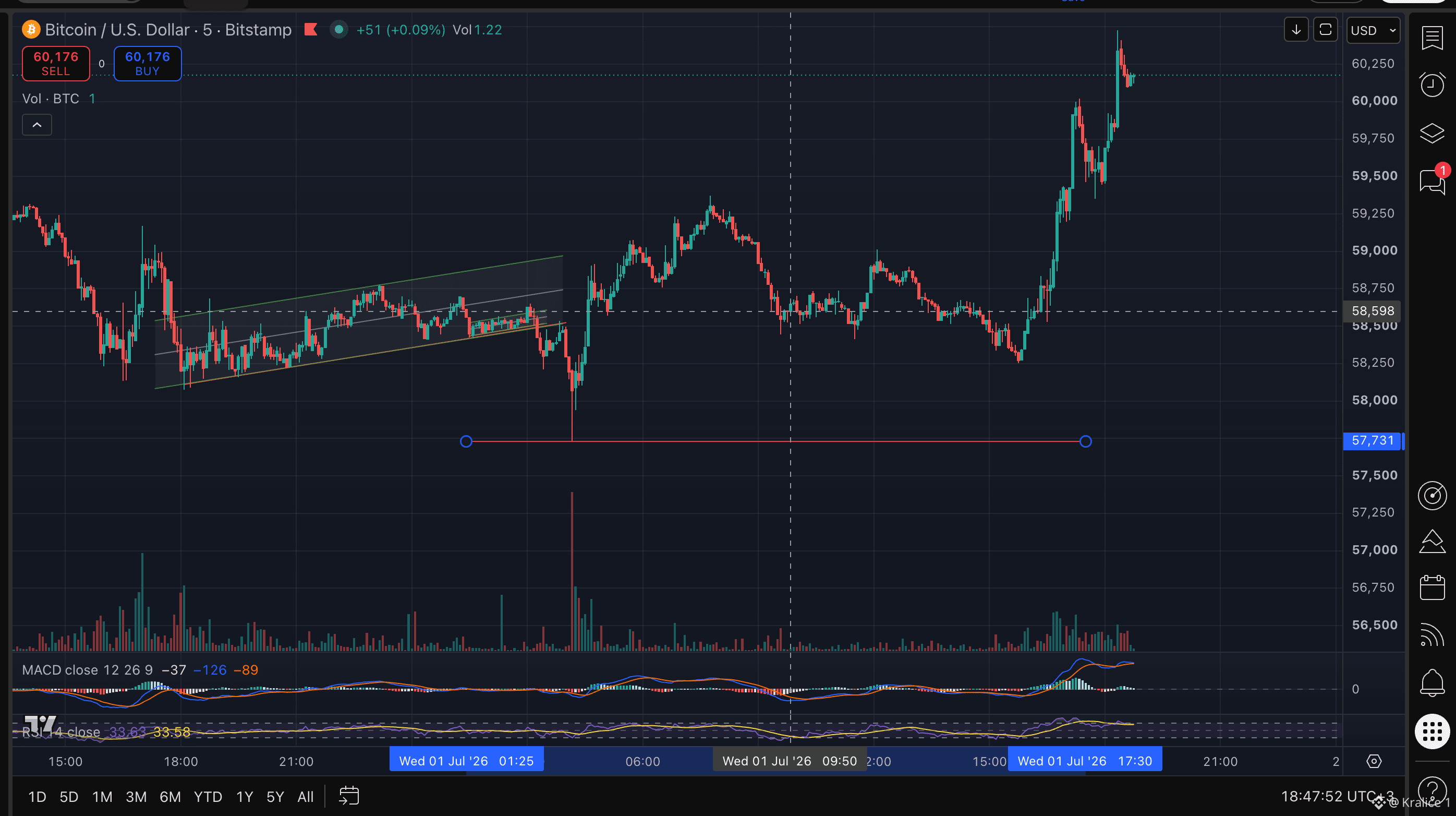Select the 1D time range
The height and width of the screenshot is (816, 1456).
38,797
